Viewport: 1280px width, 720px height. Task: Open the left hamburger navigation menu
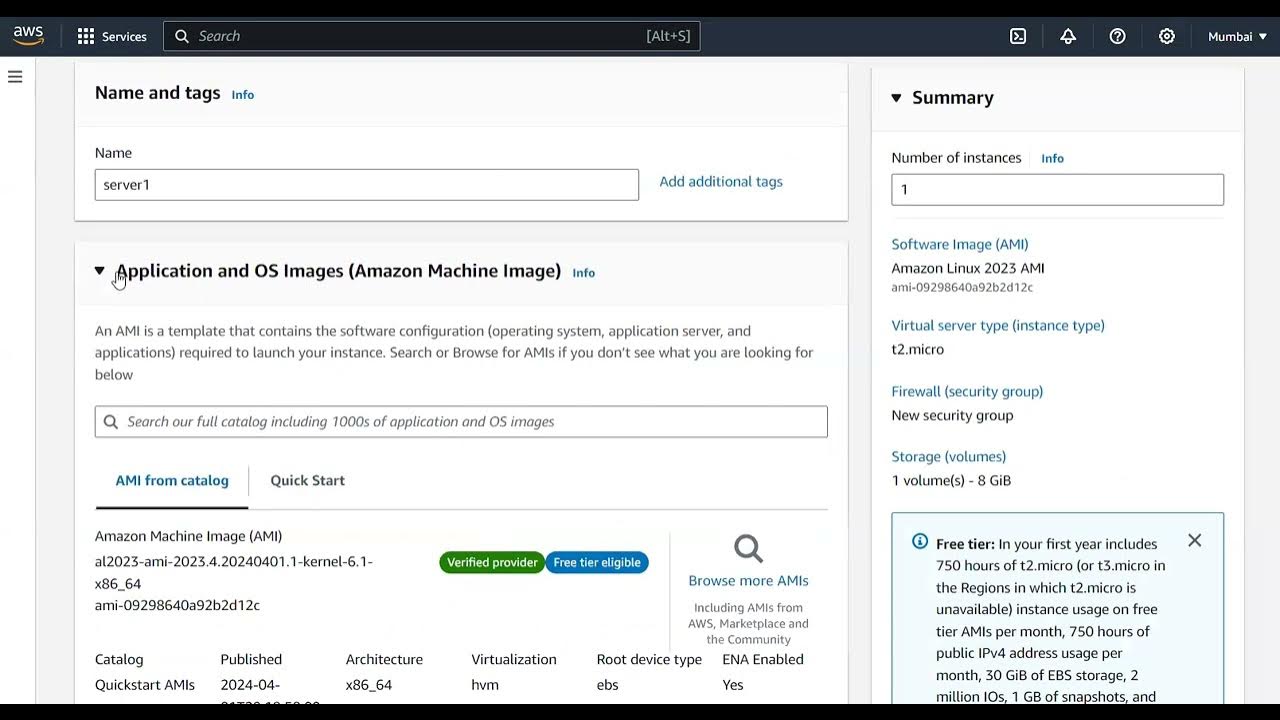point(15,77)
